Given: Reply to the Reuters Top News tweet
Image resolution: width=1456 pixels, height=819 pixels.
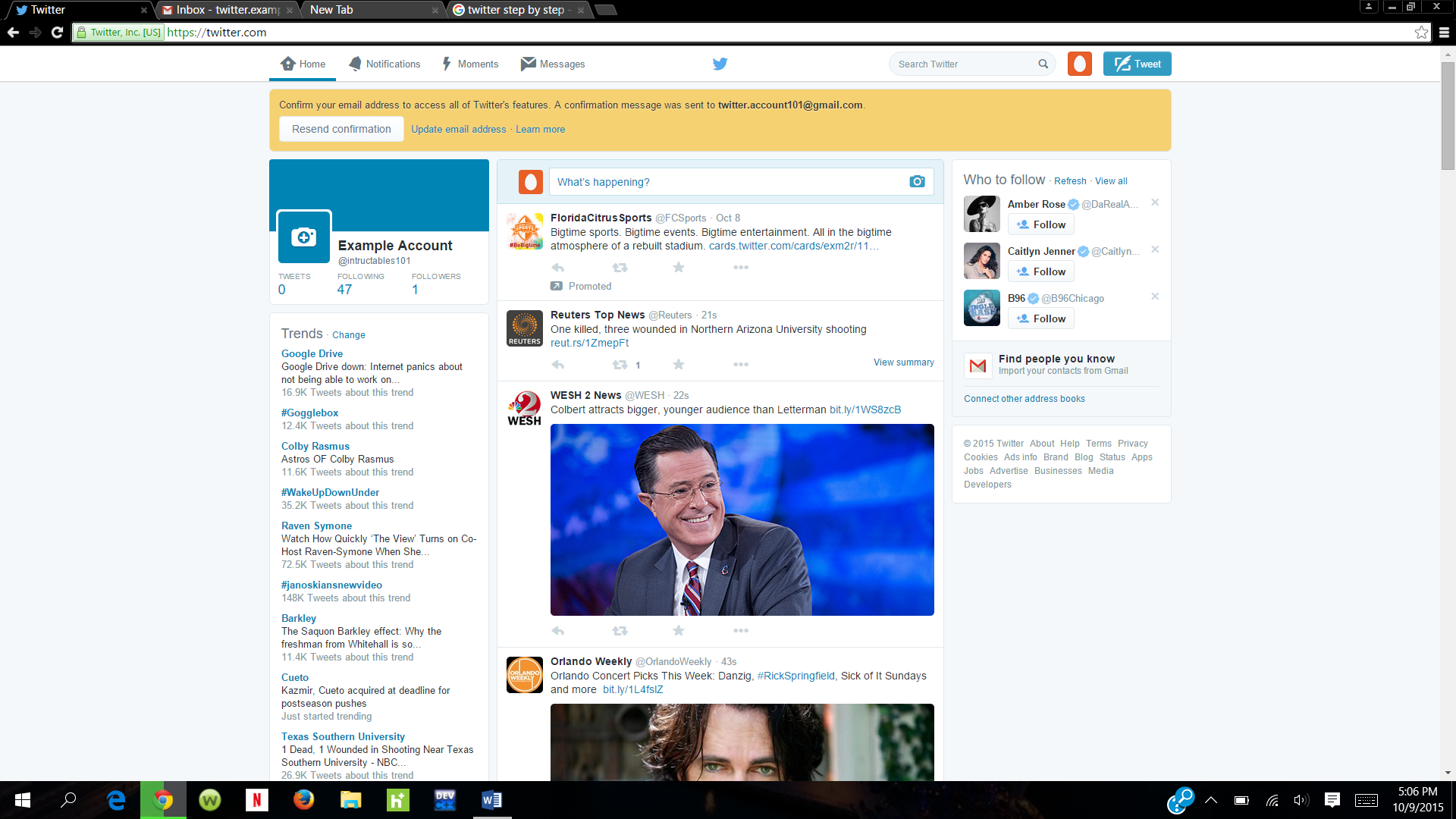Looking at the screenshot, I should coord(558,365).
